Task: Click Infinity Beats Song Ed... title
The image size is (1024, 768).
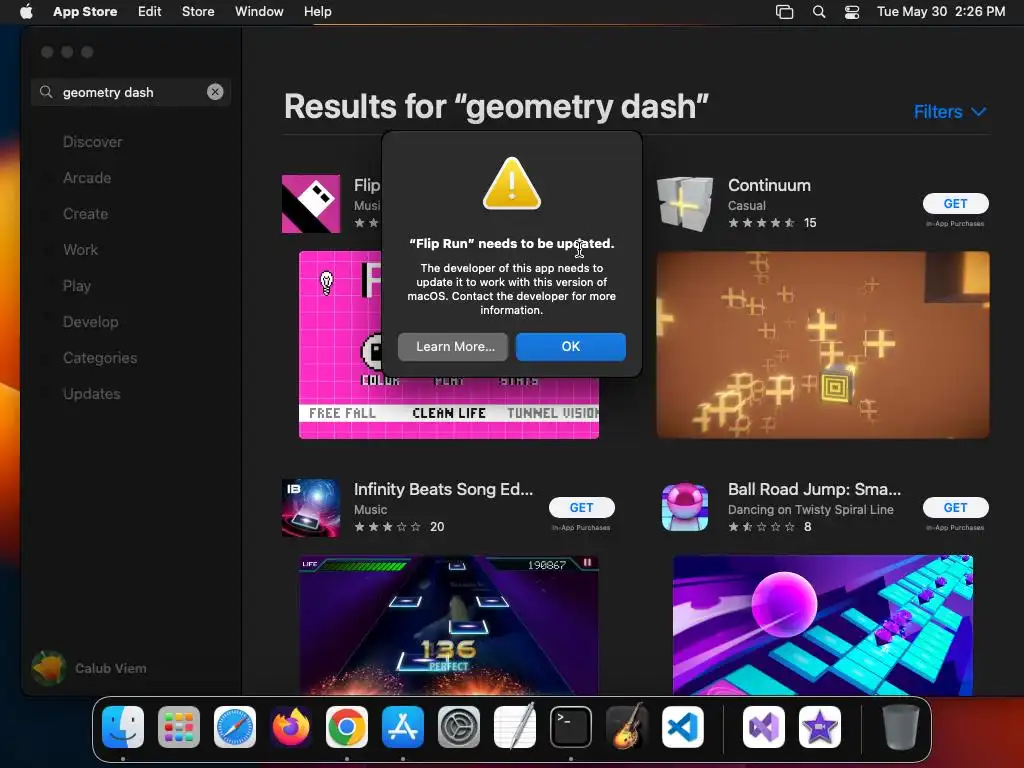Action: (443, 489)
